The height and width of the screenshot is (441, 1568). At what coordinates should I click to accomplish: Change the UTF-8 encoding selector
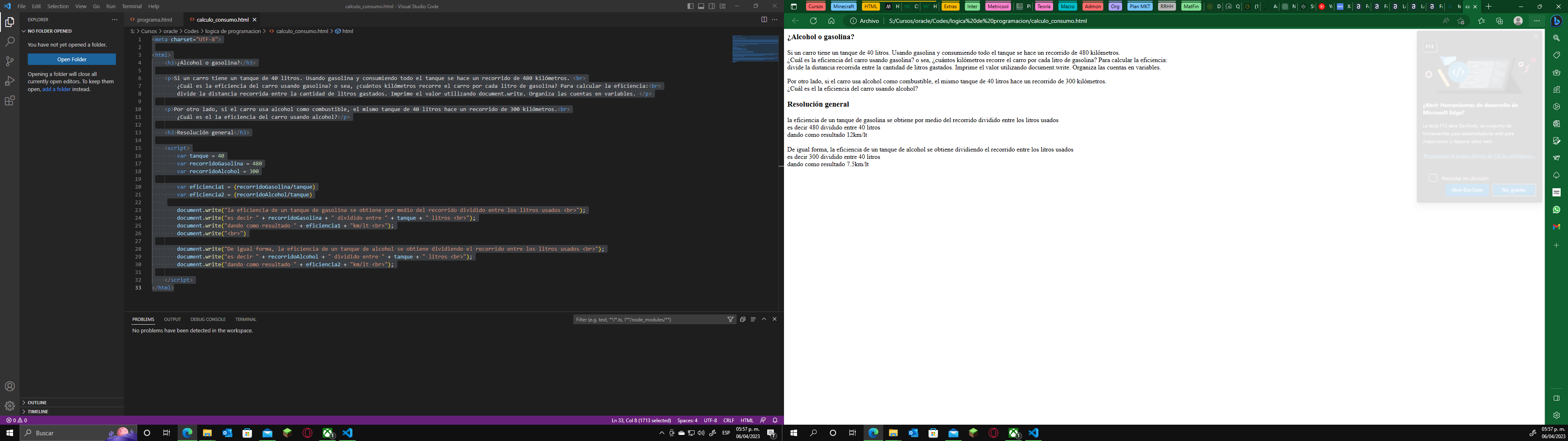pyautogui.click(x=710, y=420)
